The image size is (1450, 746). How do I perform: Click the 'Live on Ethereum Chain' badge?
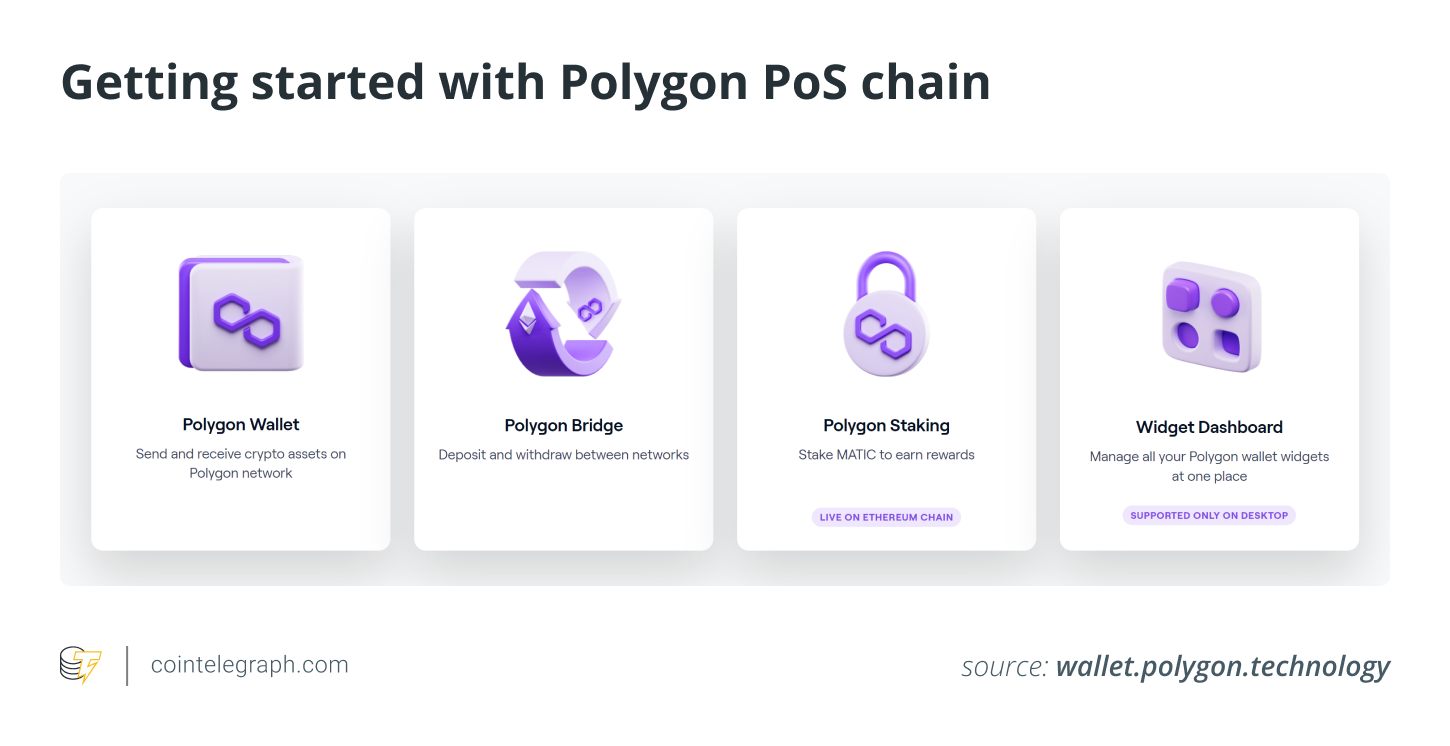point(886,517)
